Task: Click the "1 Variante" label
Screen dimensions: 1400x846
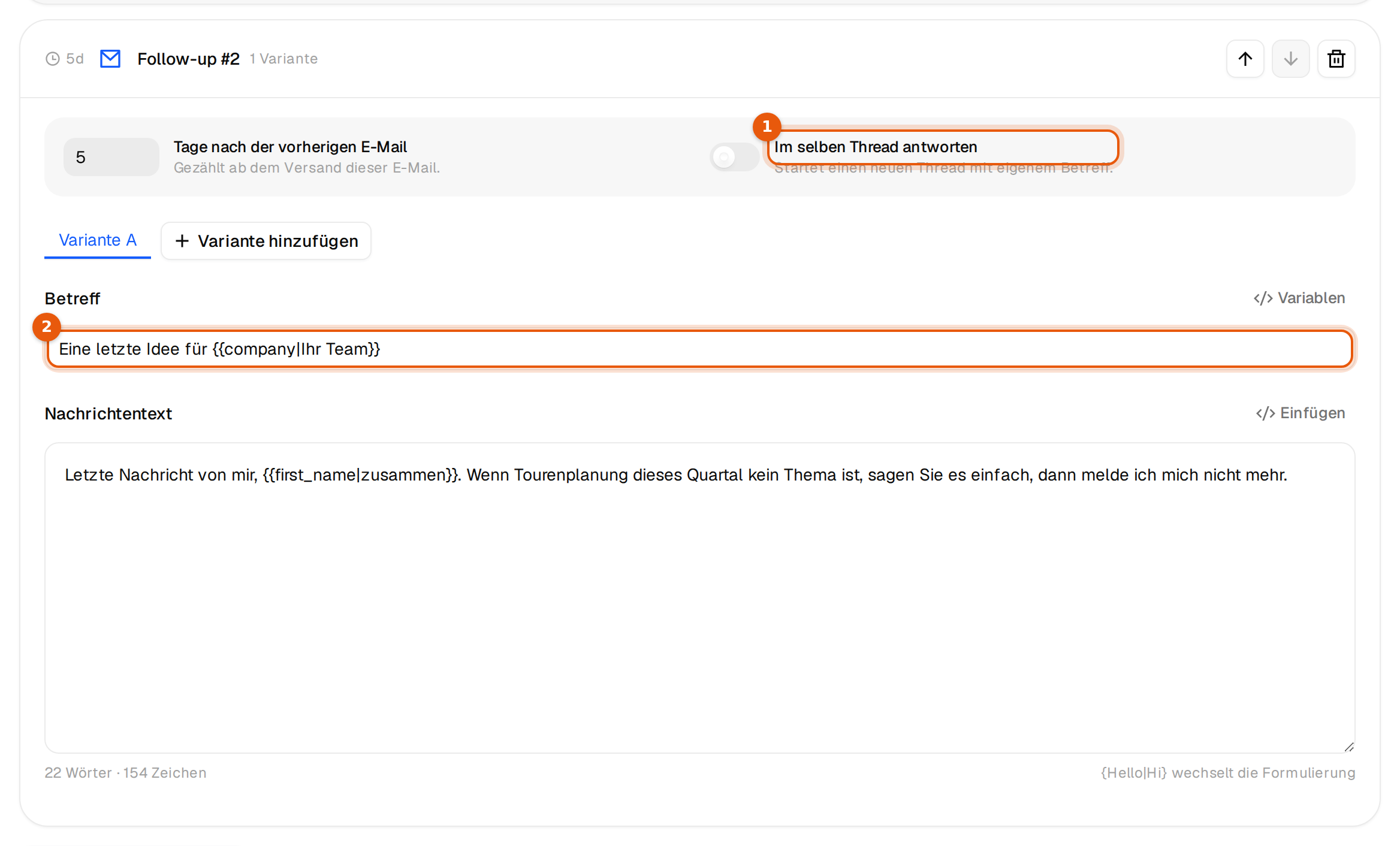Action: (x=283, y=59)
